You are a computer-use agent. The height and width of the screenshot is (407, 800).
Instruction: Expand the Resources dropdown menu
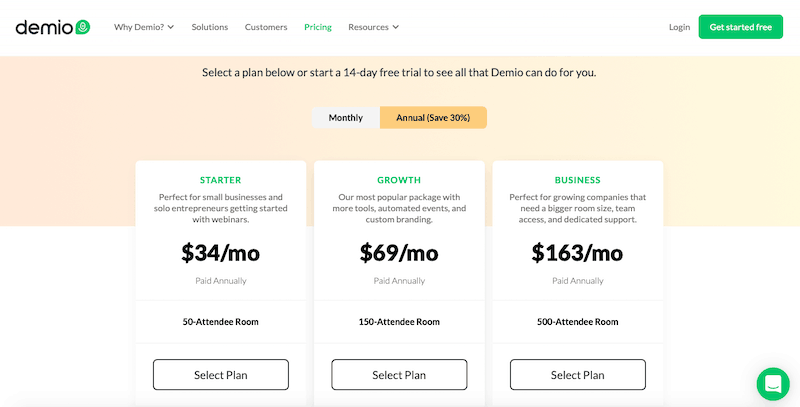[x=373, y=27]
